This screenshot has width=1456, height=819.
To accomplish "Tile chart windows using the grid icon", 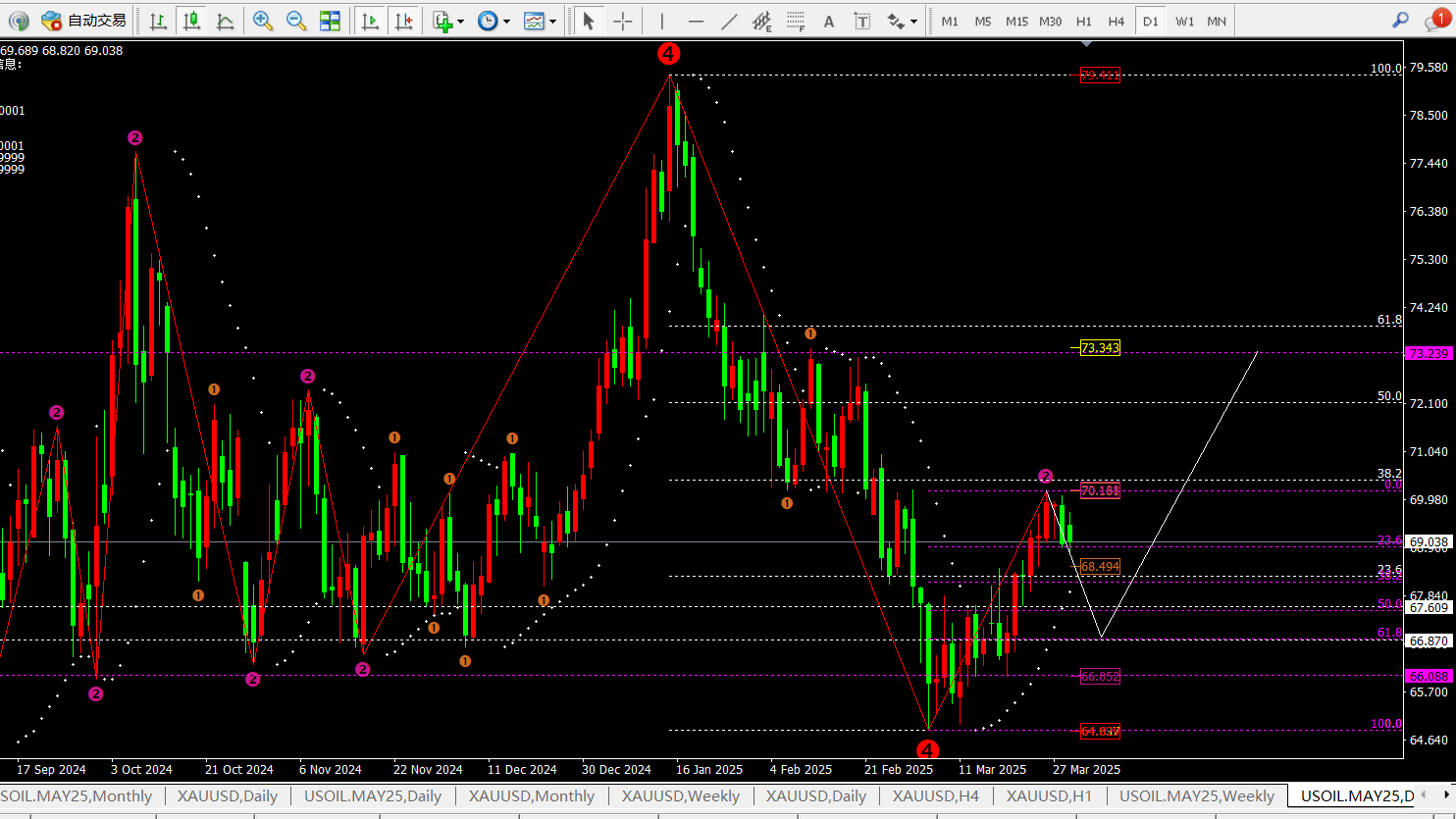I will pos(330,21).
